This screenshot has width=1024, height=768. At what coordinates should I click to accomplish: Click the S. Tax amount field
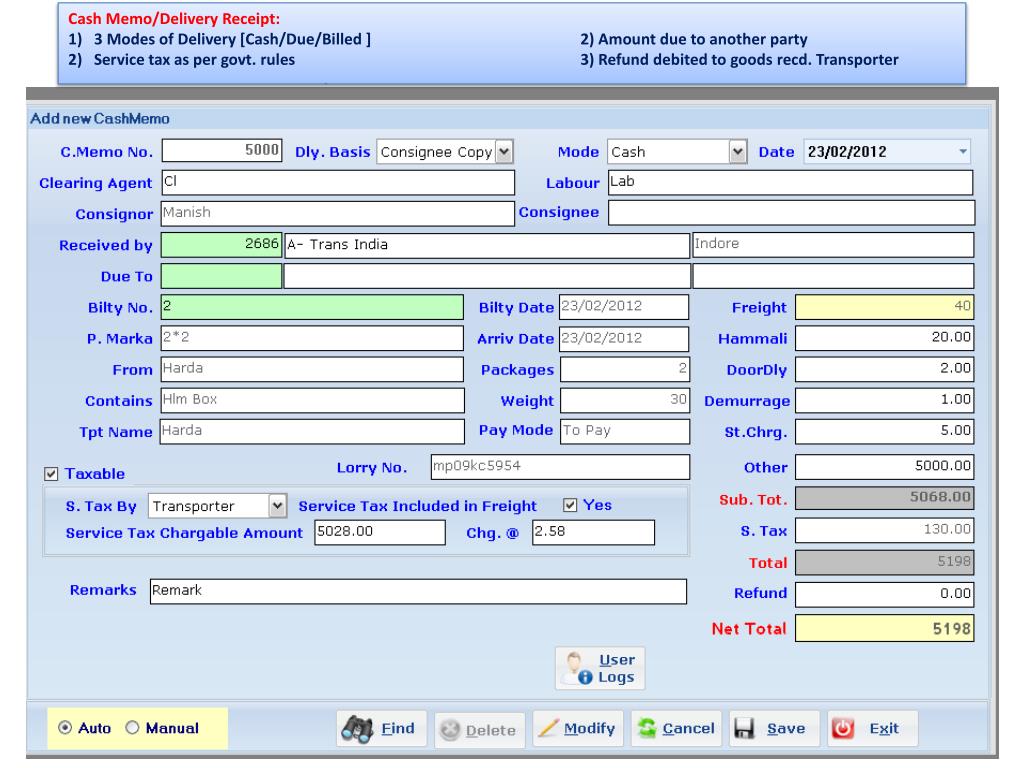(x=884, y=530)
